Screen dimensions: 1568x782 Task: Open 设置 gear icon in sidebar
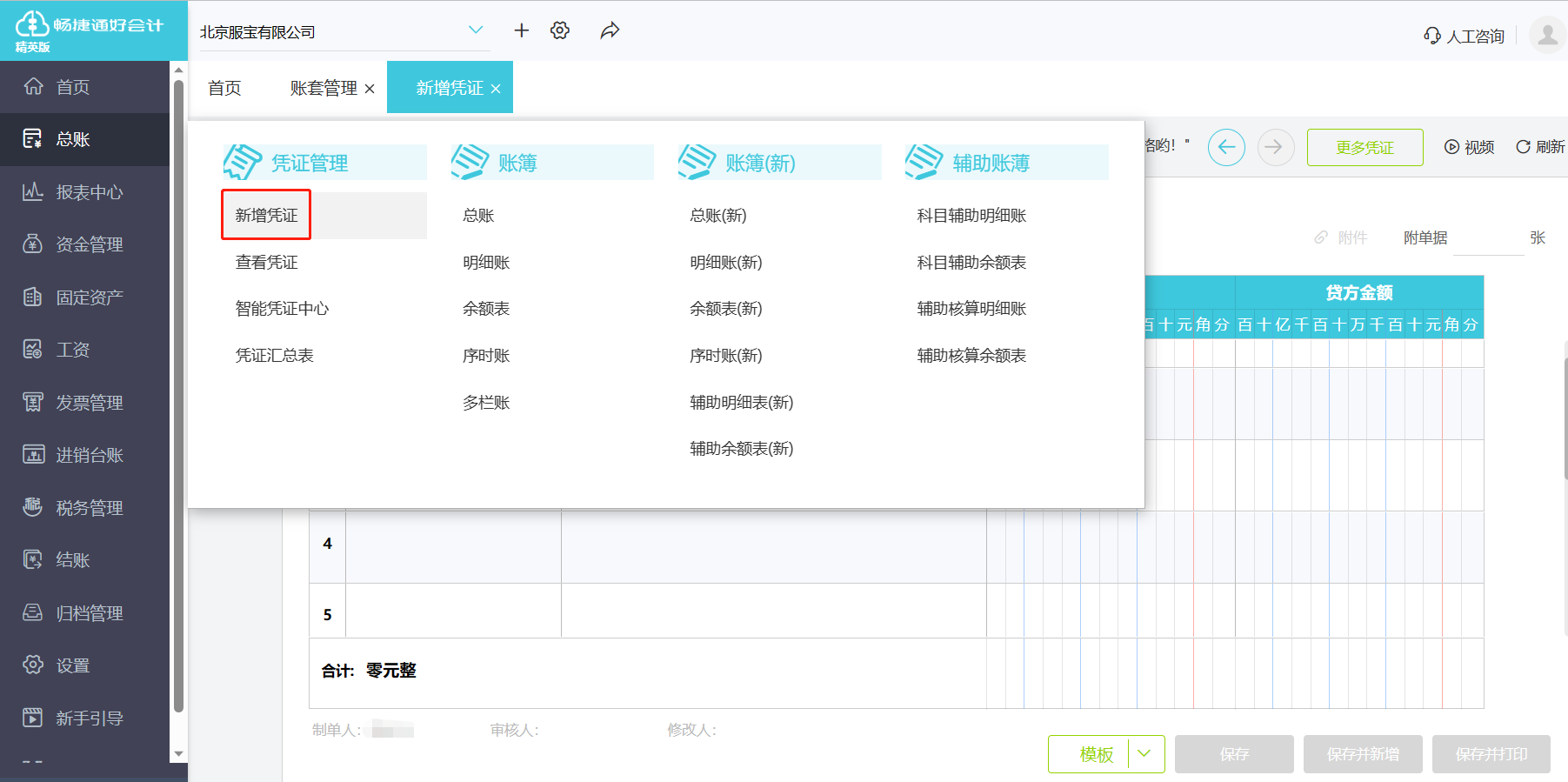33,665
